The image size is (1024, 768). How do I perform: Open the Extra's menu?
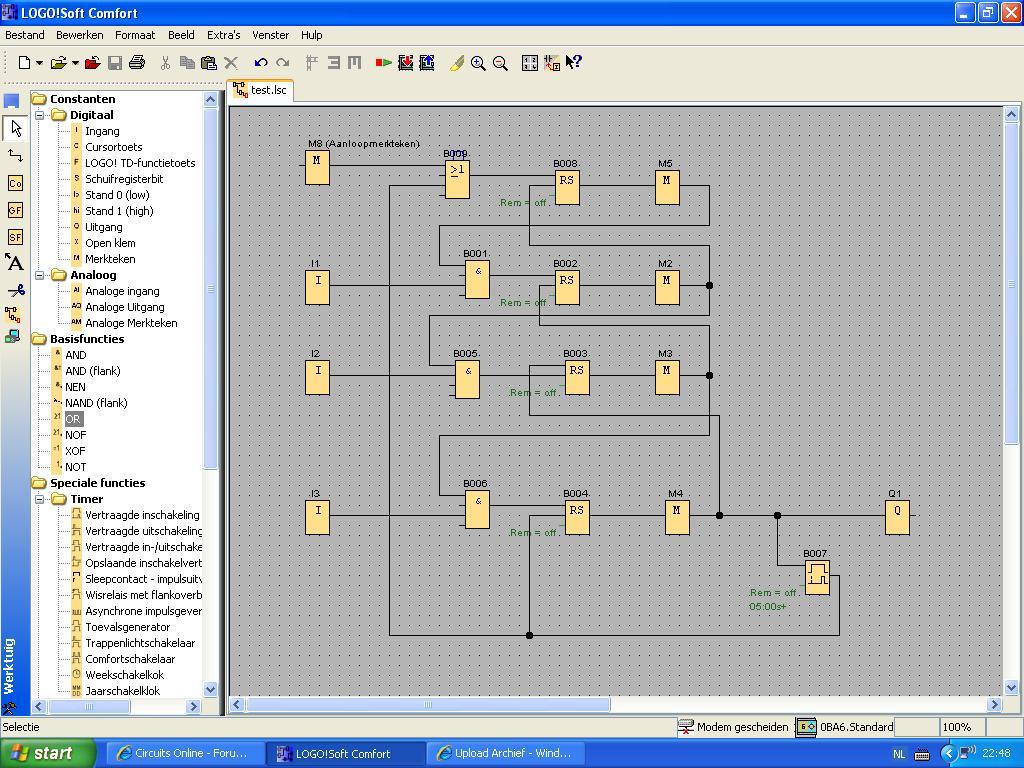(223, 35)
